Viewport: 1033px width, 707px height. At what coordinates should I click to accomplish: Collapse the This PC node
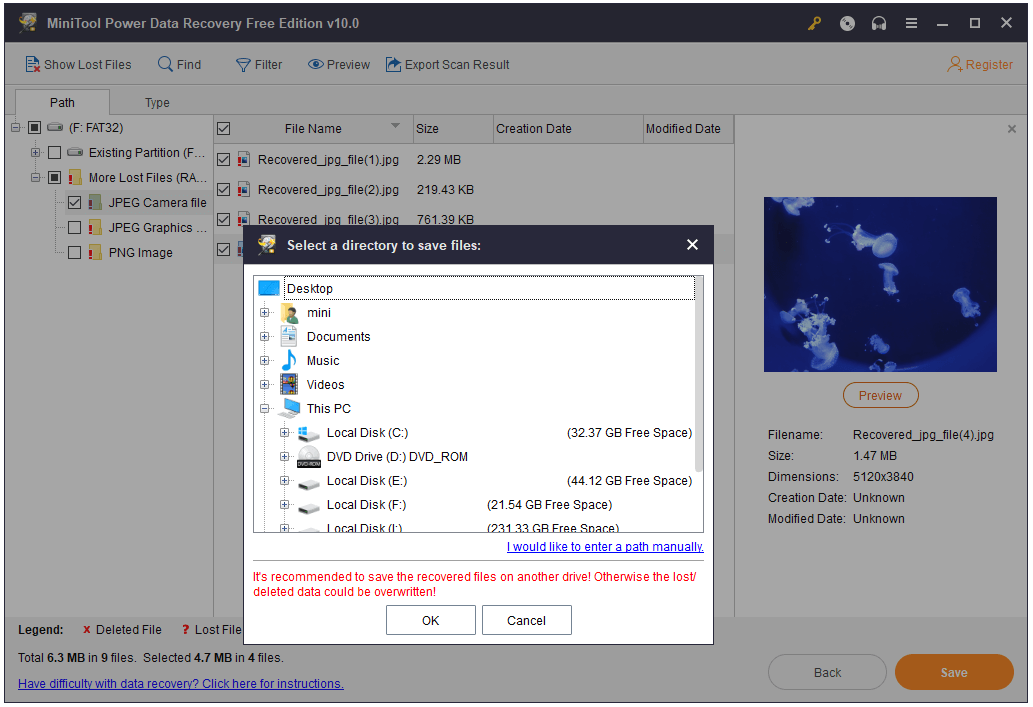point(265,409)
